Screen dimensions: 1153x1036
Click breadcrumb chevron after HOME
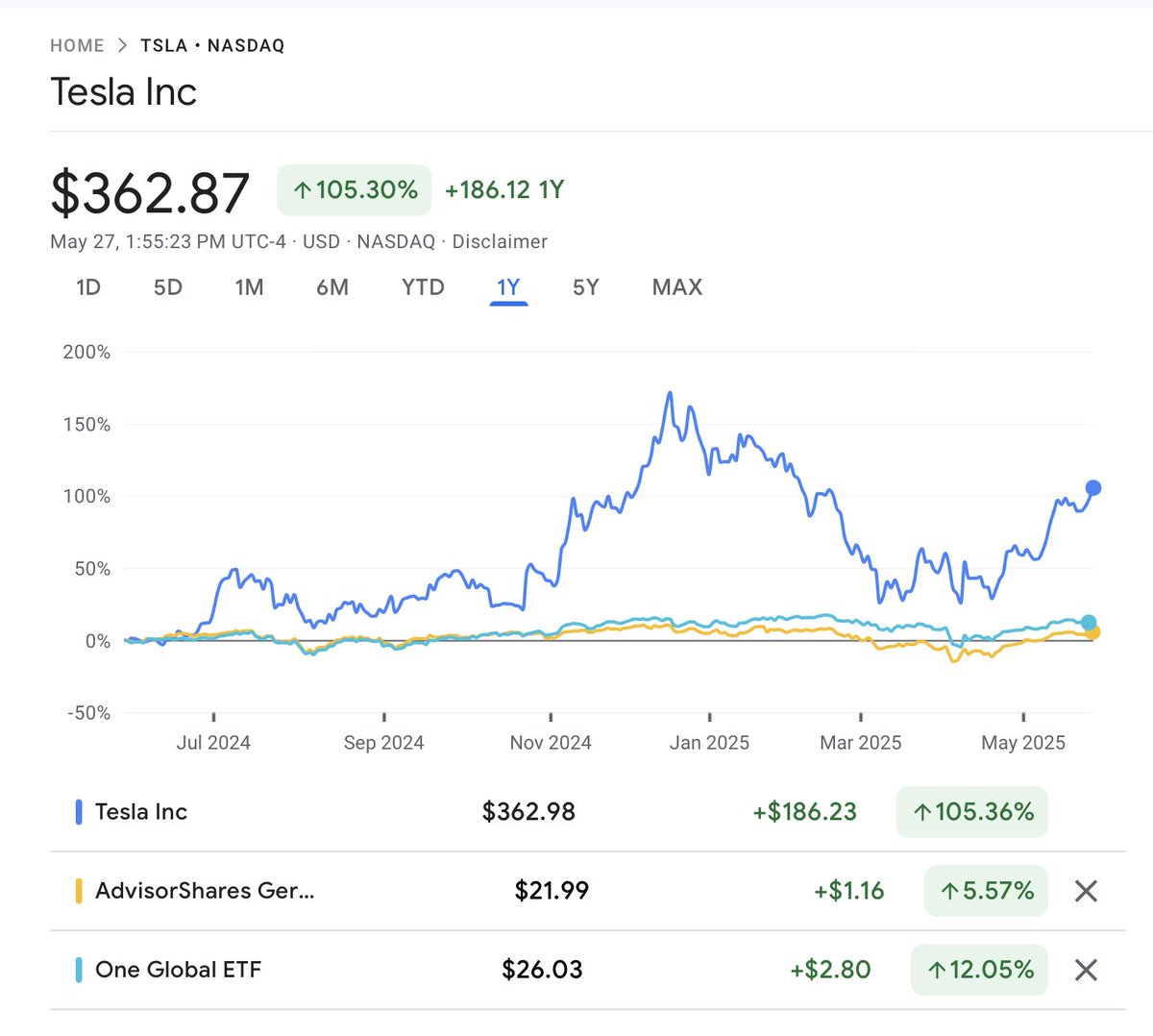point(122,45)
